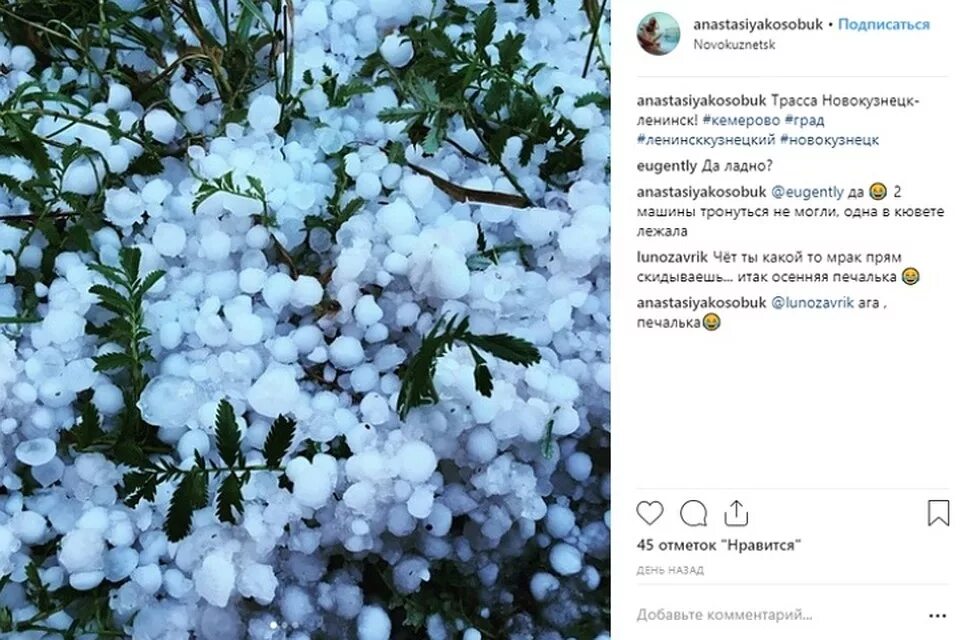Open the #кемерово hashtag

click(741, 120)
